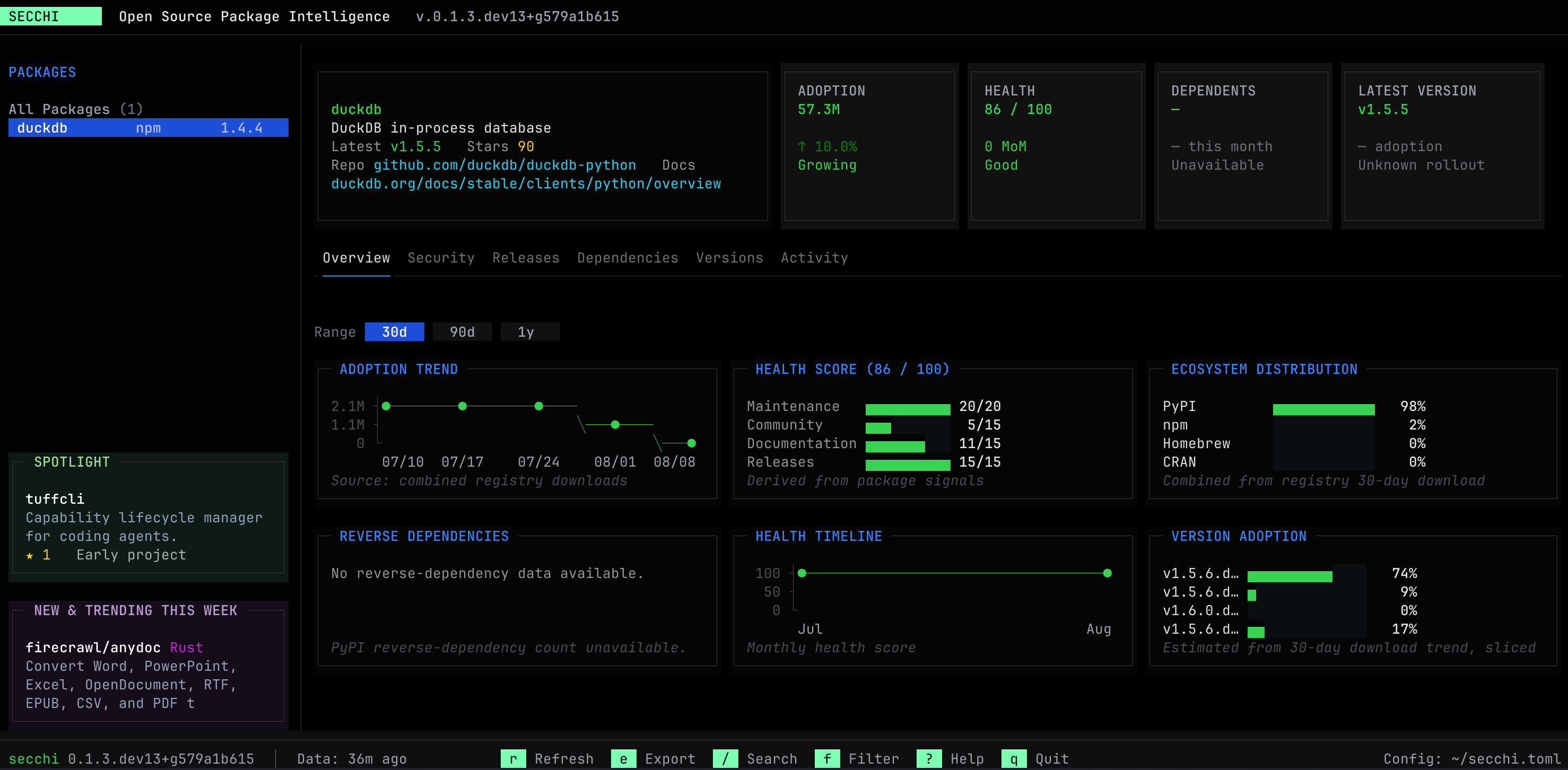This screenshot has height=770, width=1568.
Task: Open the Versions tab
Action: tap(729, 258)
